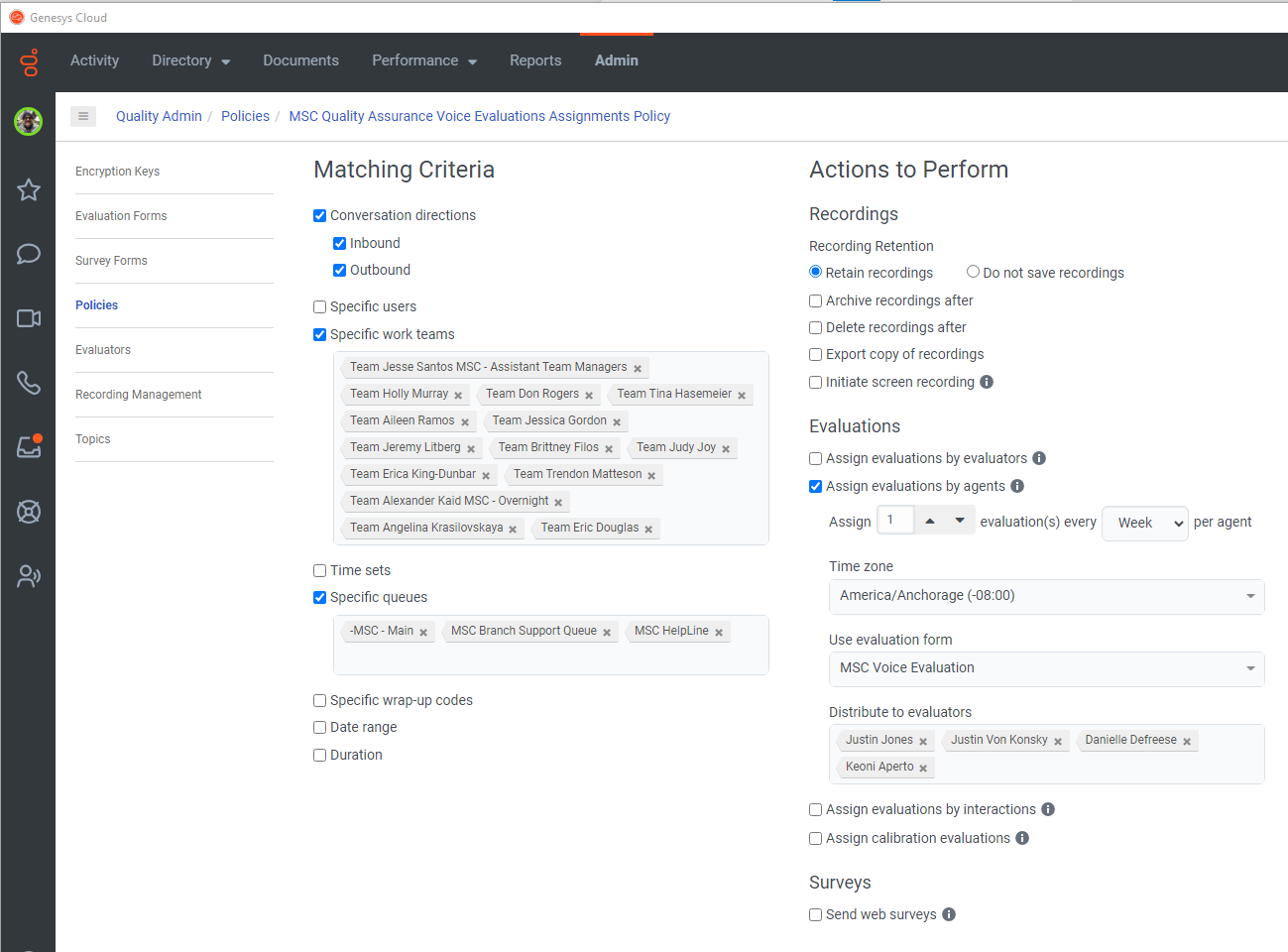Select Do not save recordings option
Image resolution: width=1288 pixels, height=952 pixels.
[973, 272]
